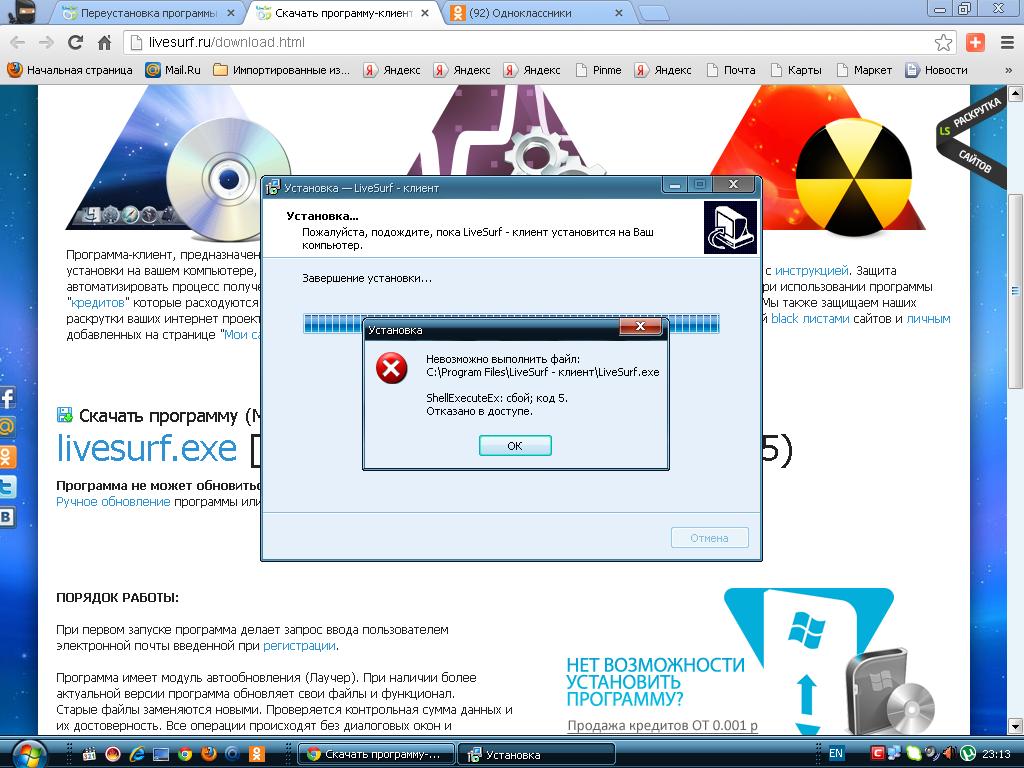Open uTorrent tray icon
The image size is (1024, 768).
click(968, 754)
